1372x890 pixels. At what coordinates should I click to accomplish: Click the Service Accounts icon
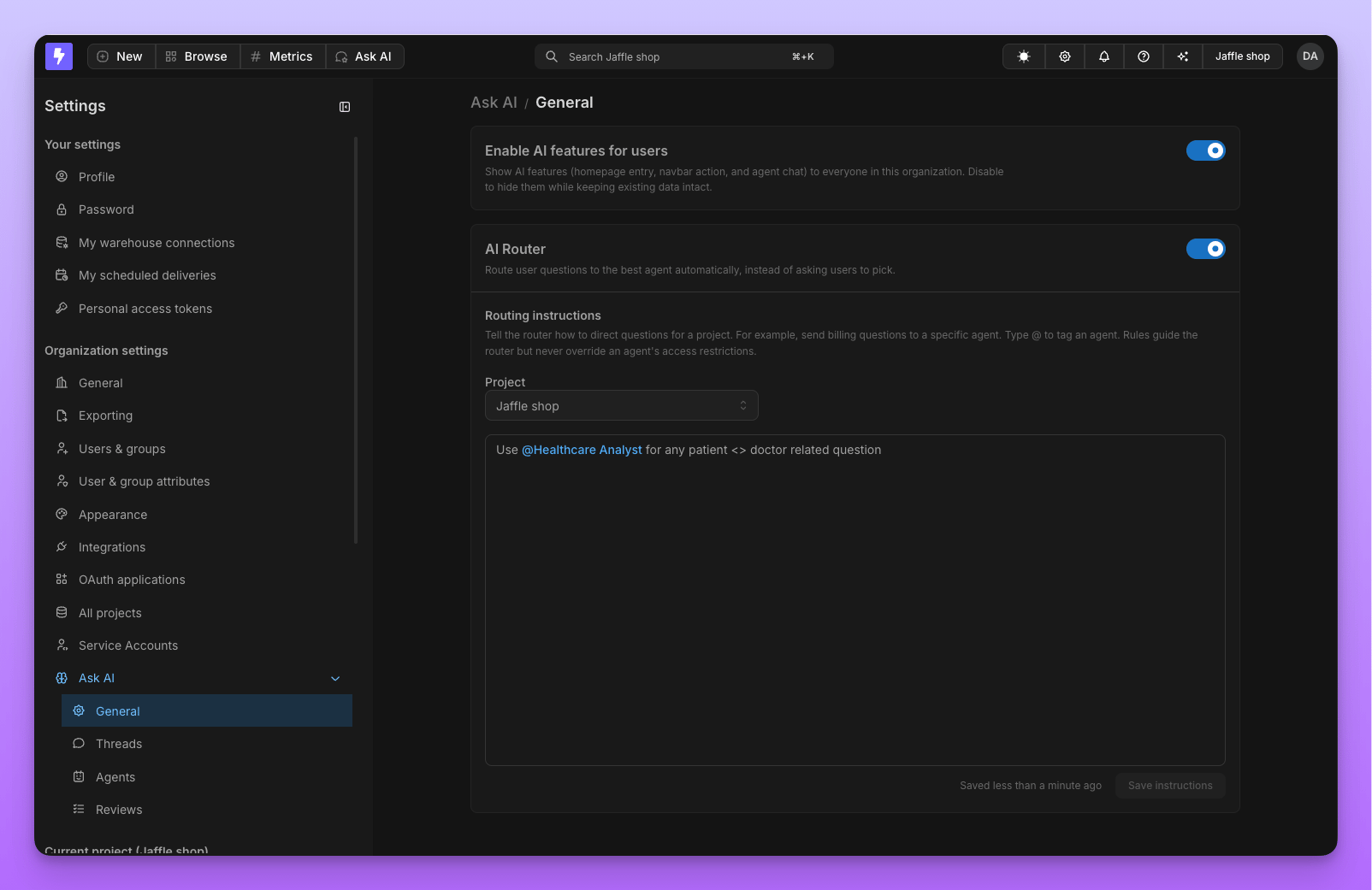[62, 645]
